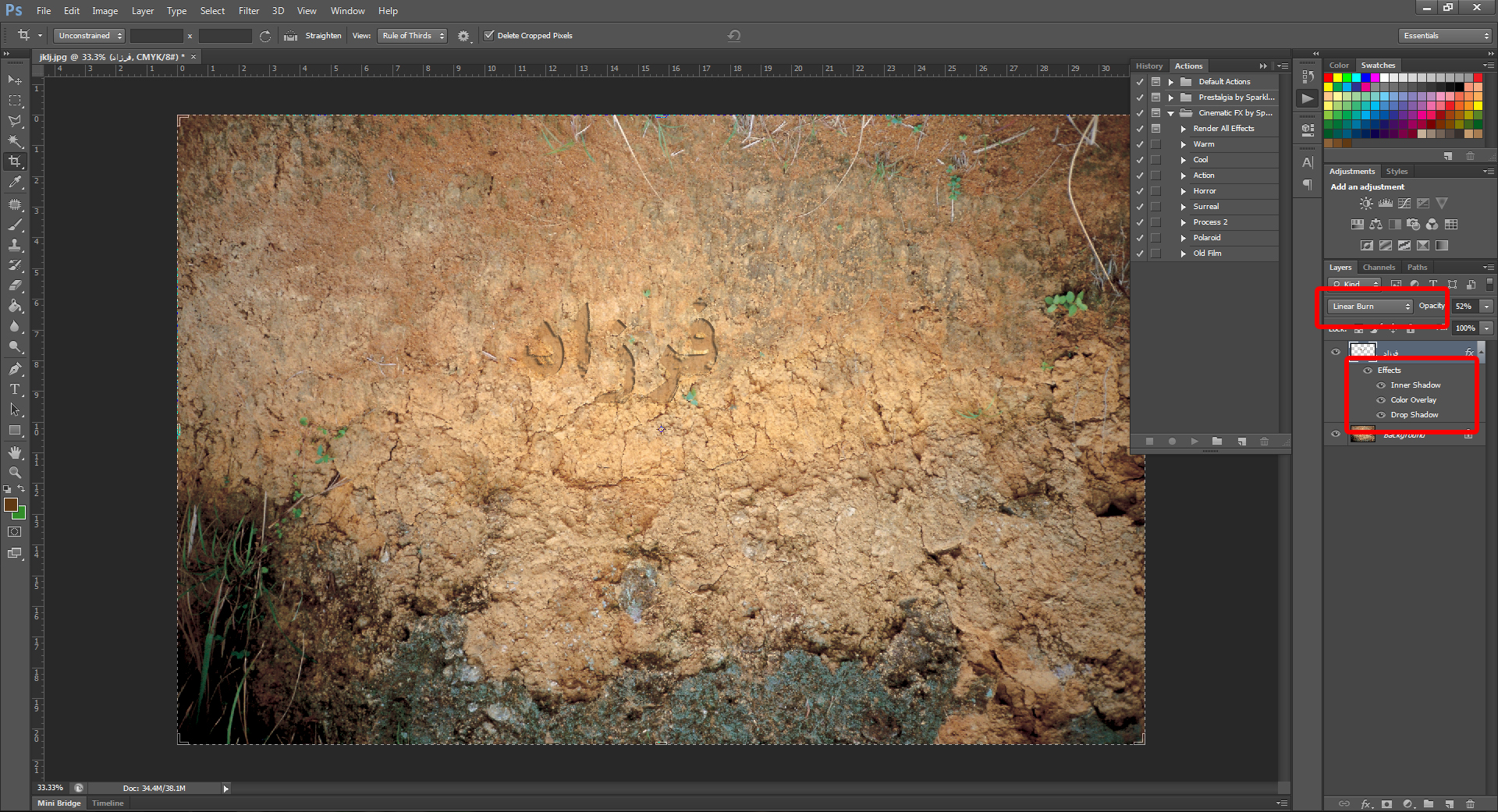Click the Brightness/Contrast adjustment icon
This screenshot has width=1498, height=812.
(x=1366, y=203)
